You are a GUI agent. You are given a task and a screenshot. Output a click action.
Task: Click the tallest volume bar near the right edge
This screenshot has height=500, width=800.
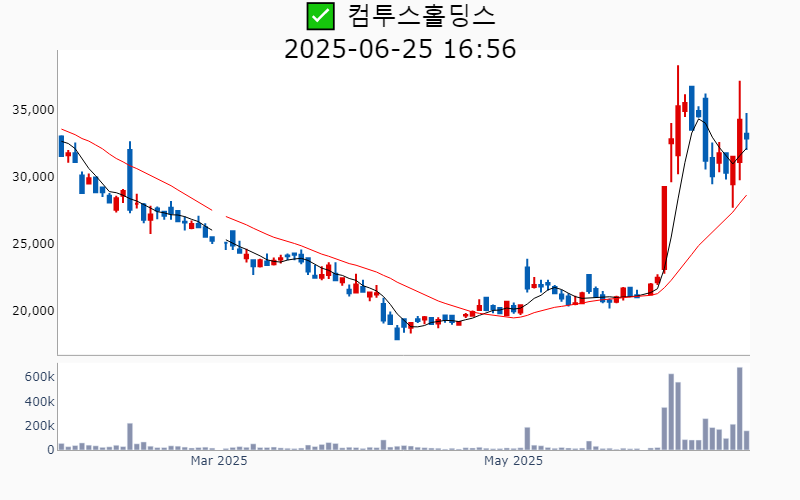click(739, 409)
